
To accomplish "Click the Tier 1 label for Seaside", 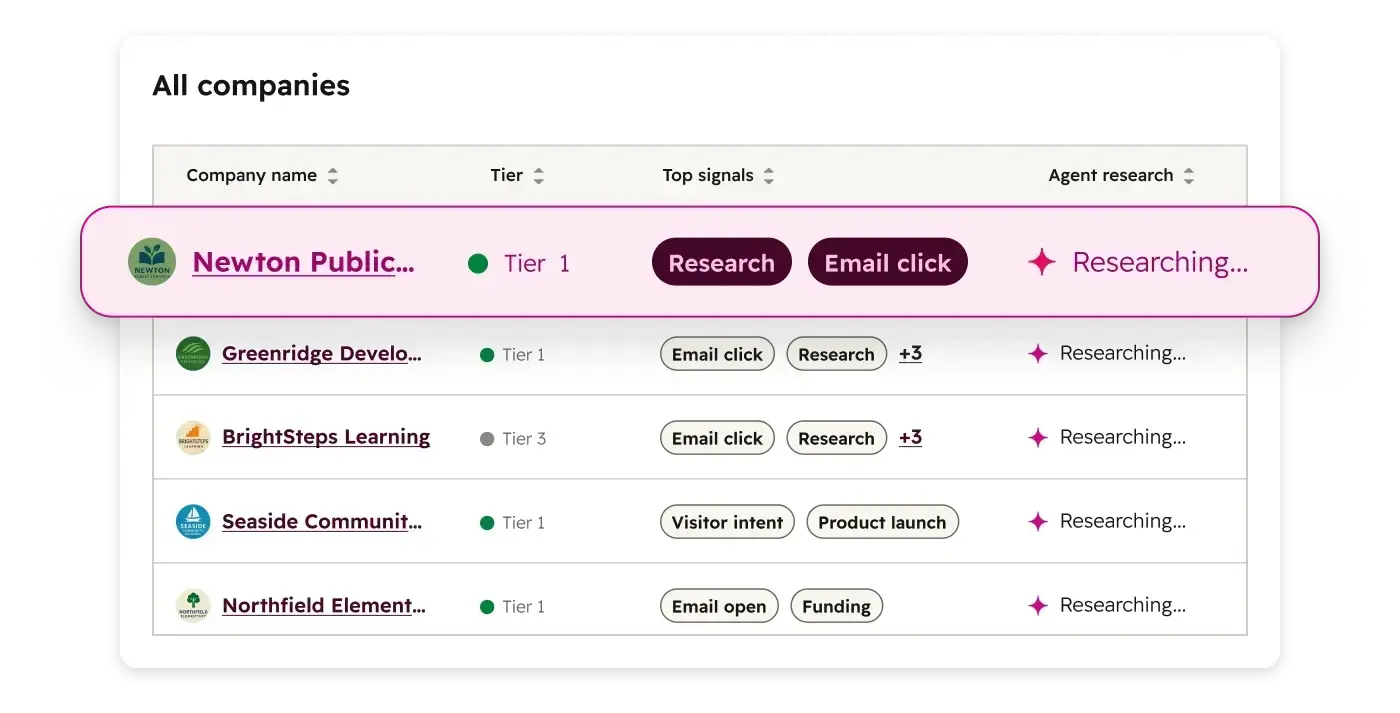I will coord(523,523).
